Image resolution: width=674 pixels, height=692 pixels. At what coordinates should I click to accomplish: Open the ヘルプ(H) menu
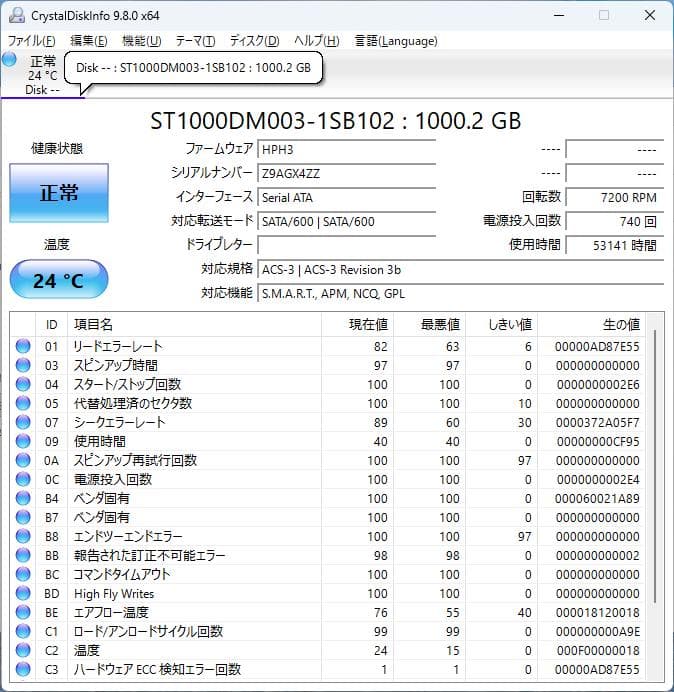[x=316, y=41]
